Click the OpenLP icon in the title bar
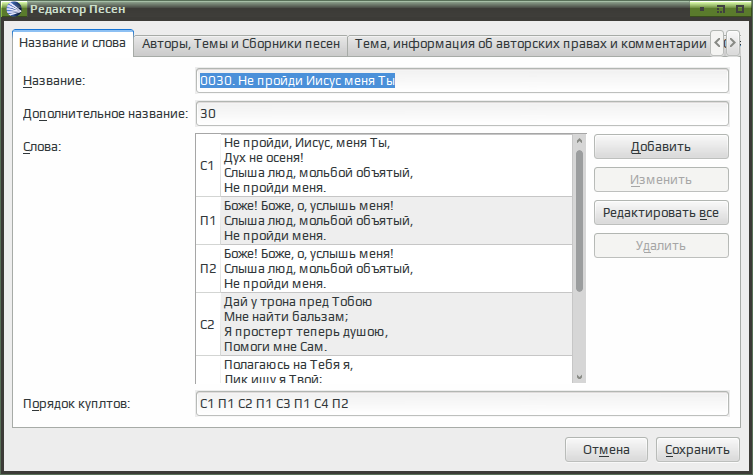Image resolution: width=753 pixels, height=475 pixels. 14,9
